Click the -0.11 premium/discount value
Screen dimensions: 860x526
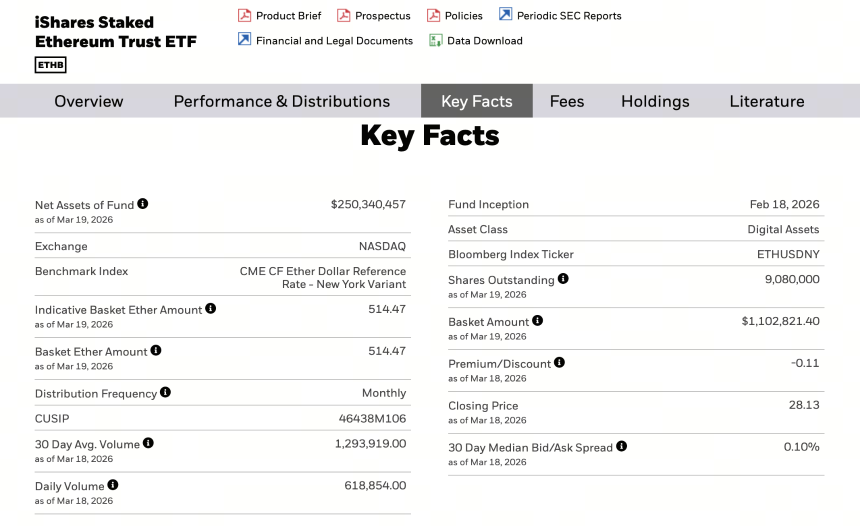pos(805,363)
